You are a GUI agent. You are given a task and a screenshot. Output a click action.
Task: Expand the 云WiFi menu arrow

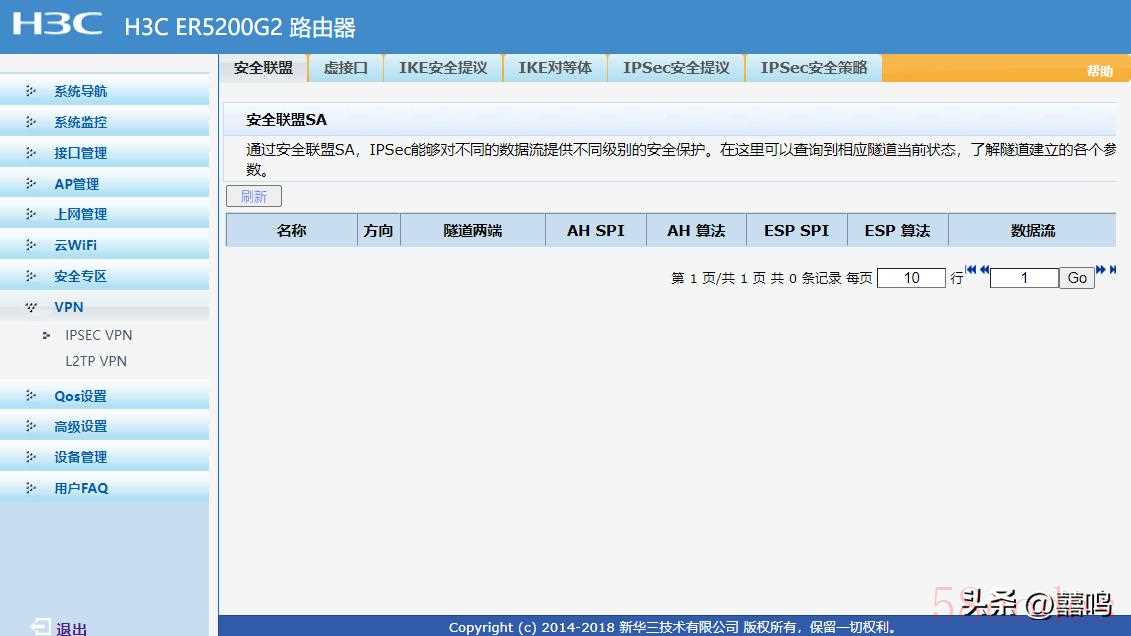click(30, 245)
